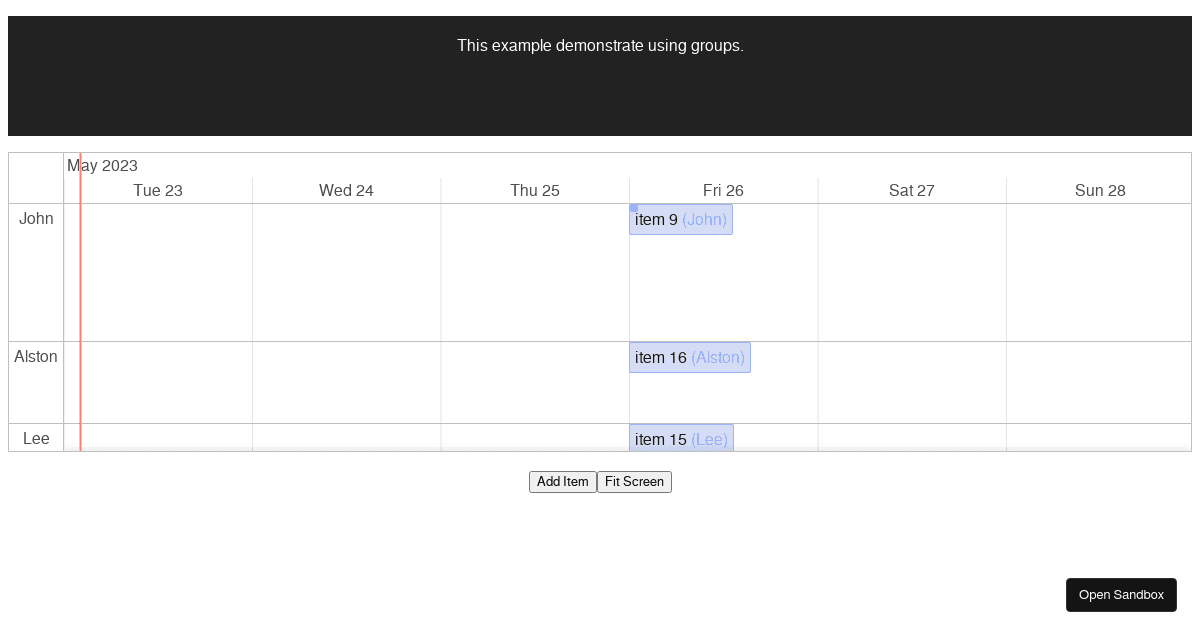Select the Wed 24 column header

346,190
